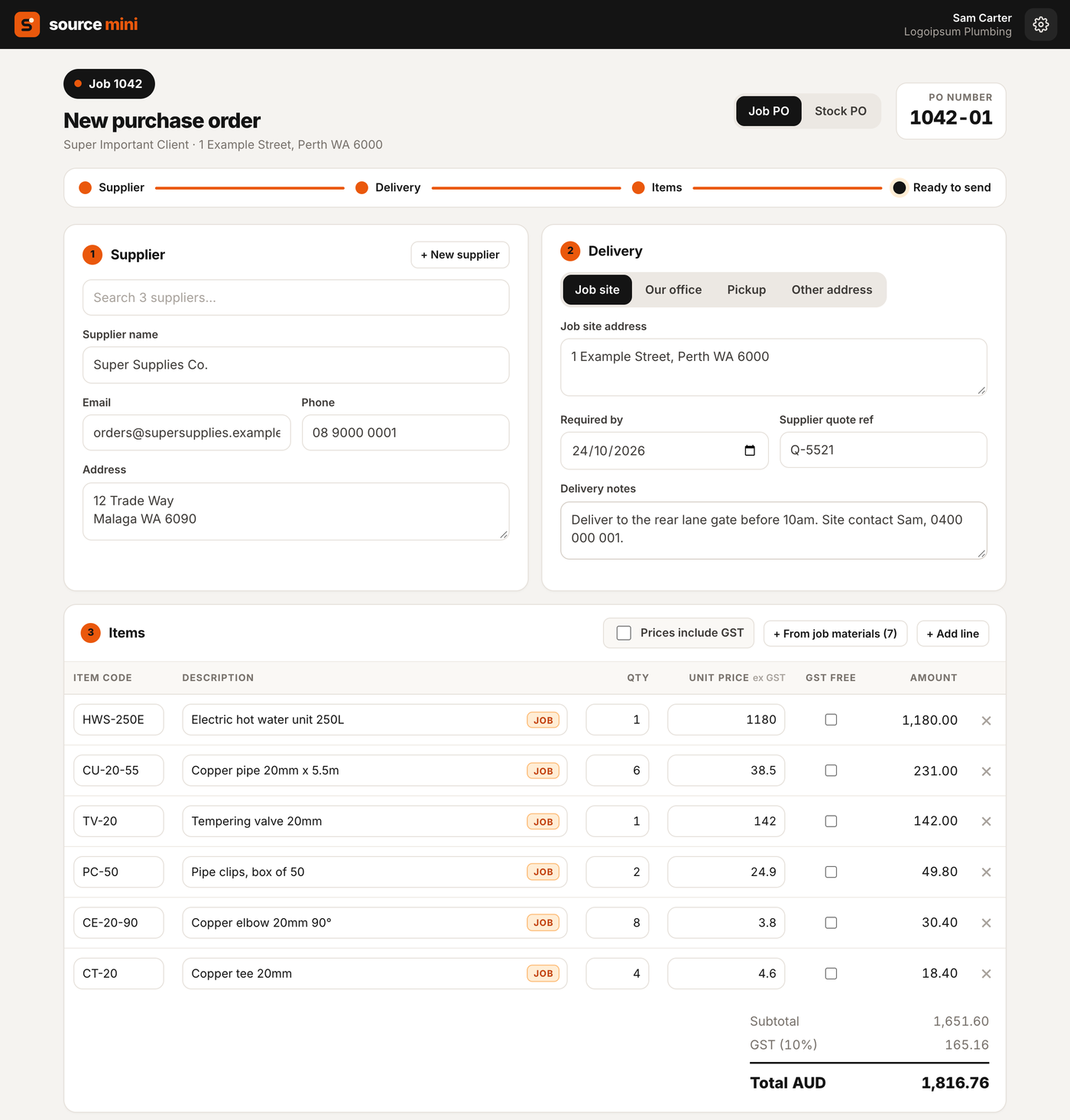
Task: Remove the Copper pipe 20mm line
Action: pyautogui.click(x=986, y=771)
